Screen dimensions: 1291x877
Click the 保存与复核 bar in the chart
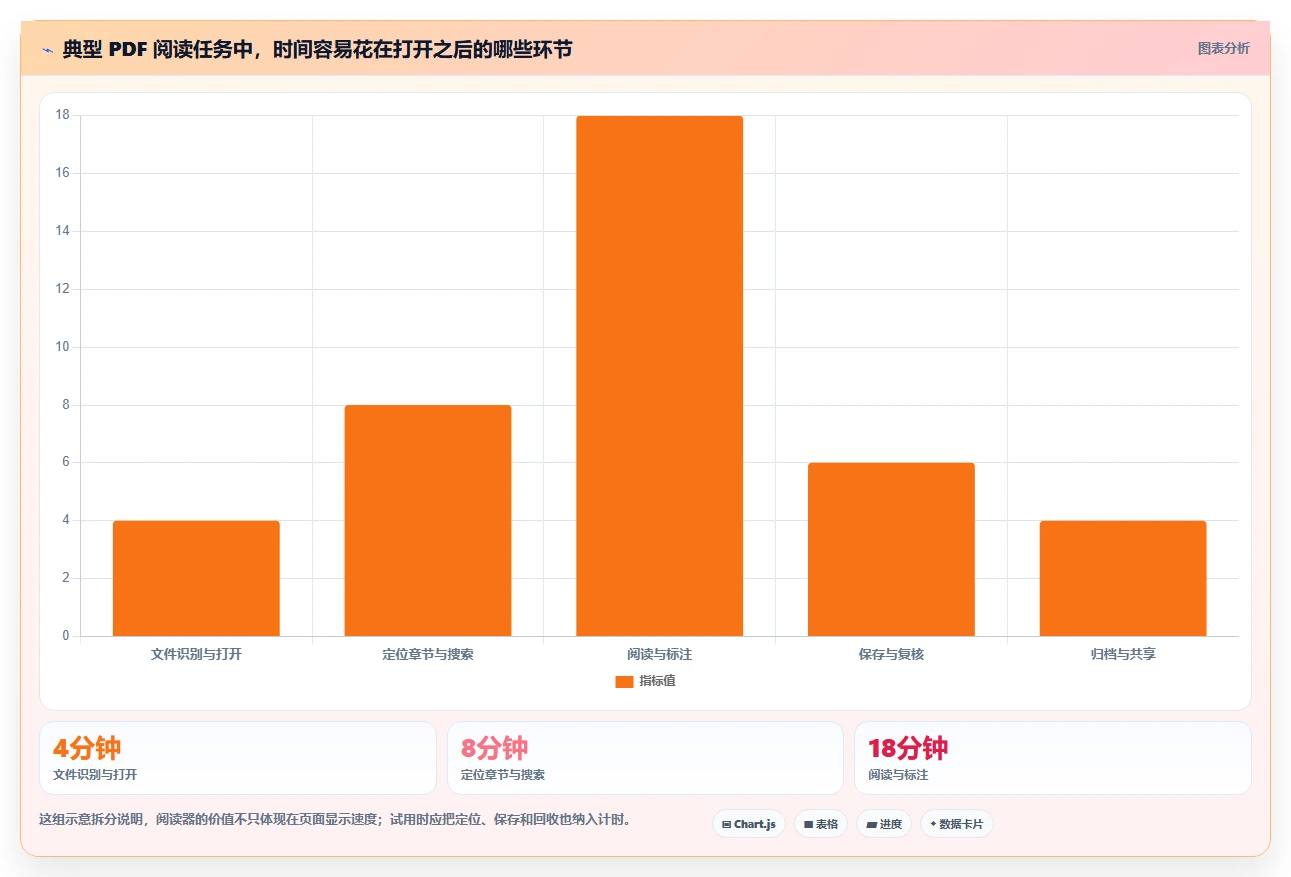pyautogui.click(x=891, y=549)
